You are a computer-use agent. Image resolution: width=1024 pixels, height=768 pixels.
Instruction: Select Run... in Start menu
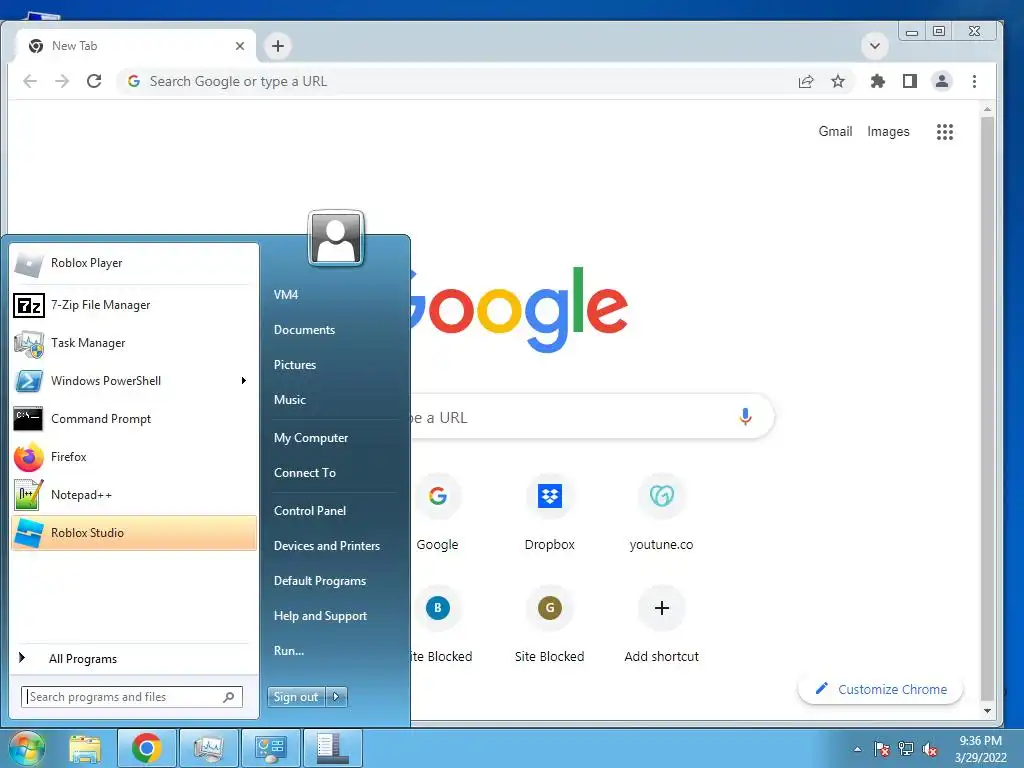click(289, 650)
